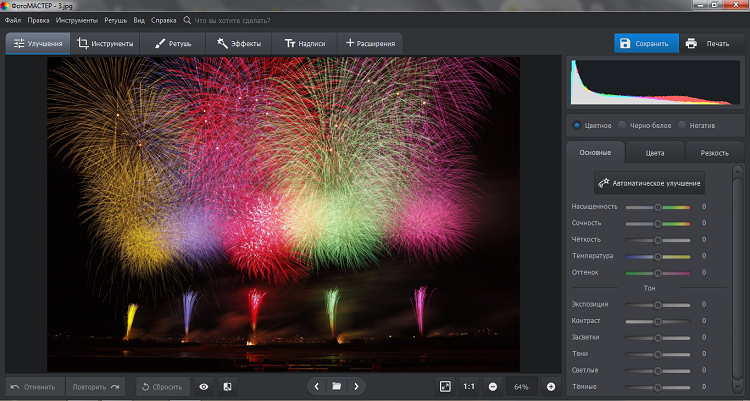750x401 pixels.
Task: Click the before/after compare icon
Action: coord(228,386)
